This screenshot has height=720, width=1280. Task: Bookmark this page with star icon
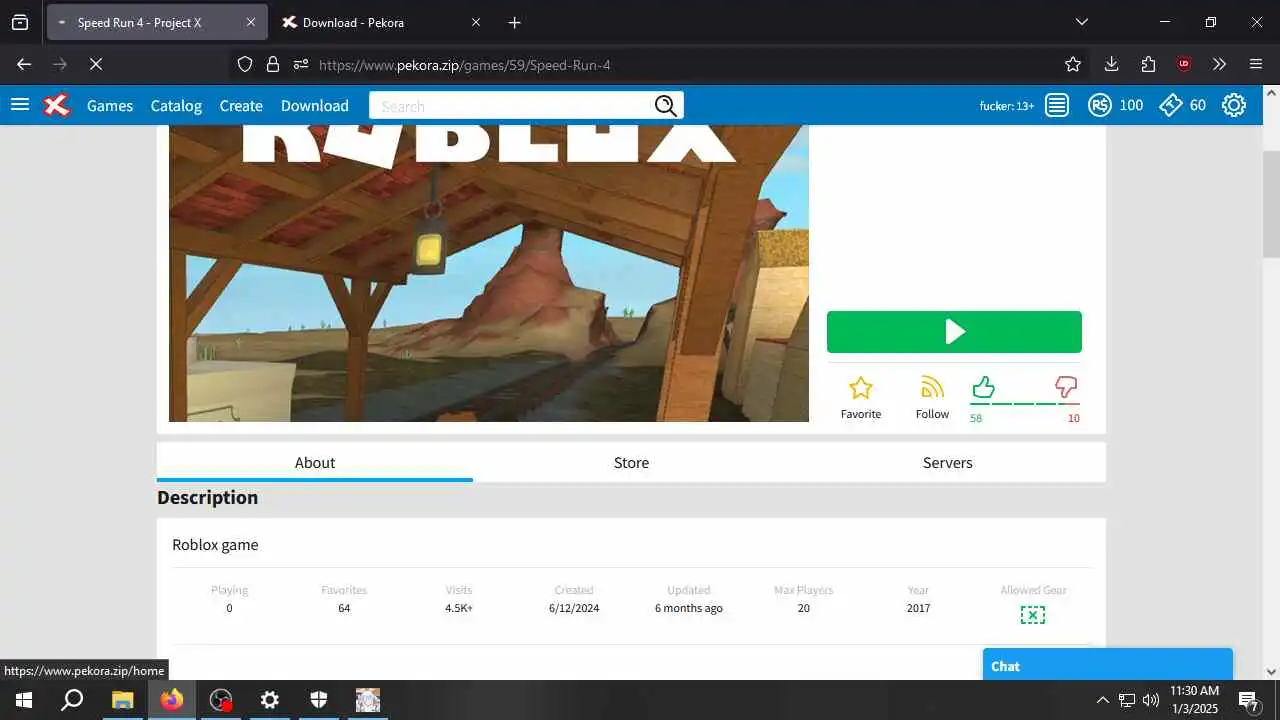[1073, 64]
